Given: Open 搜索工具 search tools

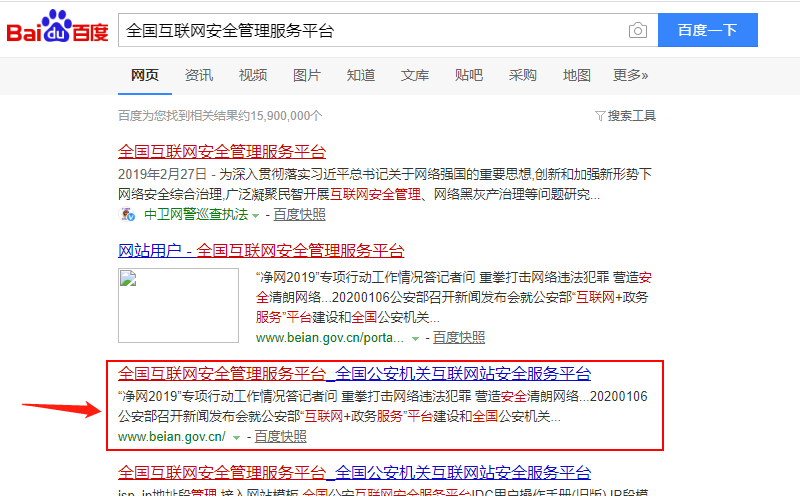Looking at the screenshot, I should (632, 116).
